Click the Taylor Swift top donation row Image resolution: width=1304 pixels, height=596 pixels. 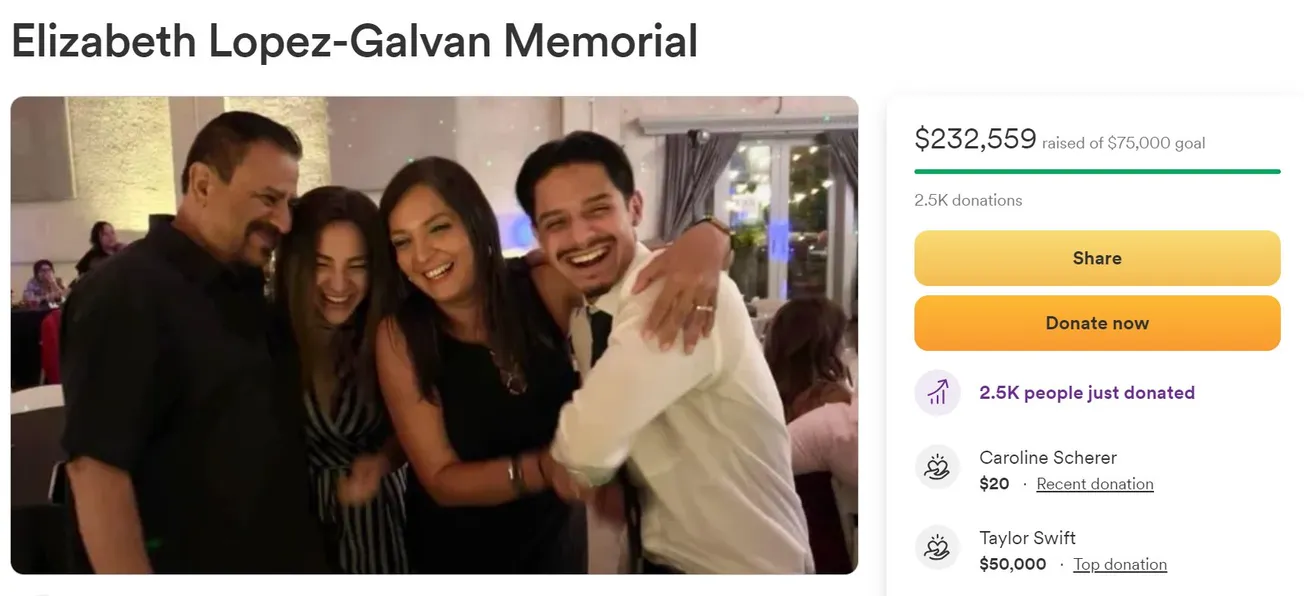[1097, 549]
